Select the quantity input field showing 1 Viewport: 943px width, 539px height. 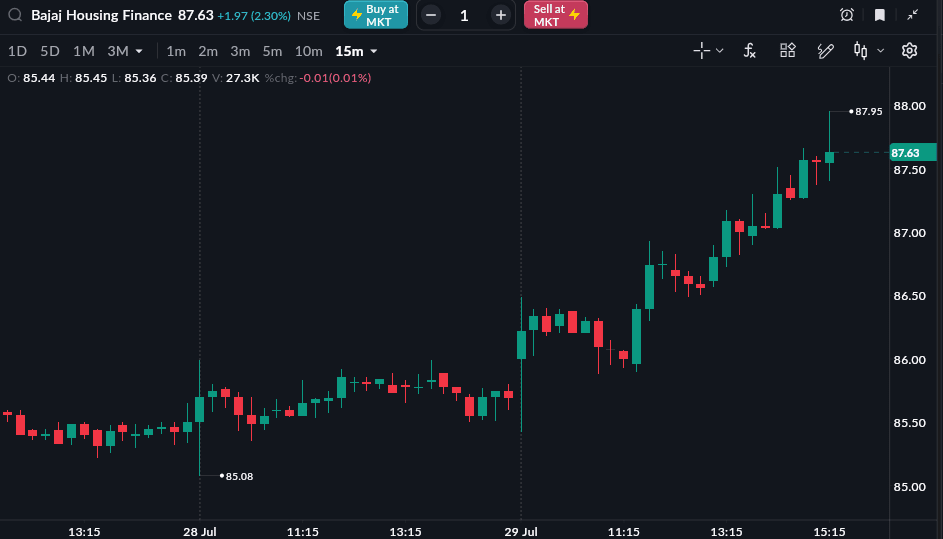click(x=464, y=15)
